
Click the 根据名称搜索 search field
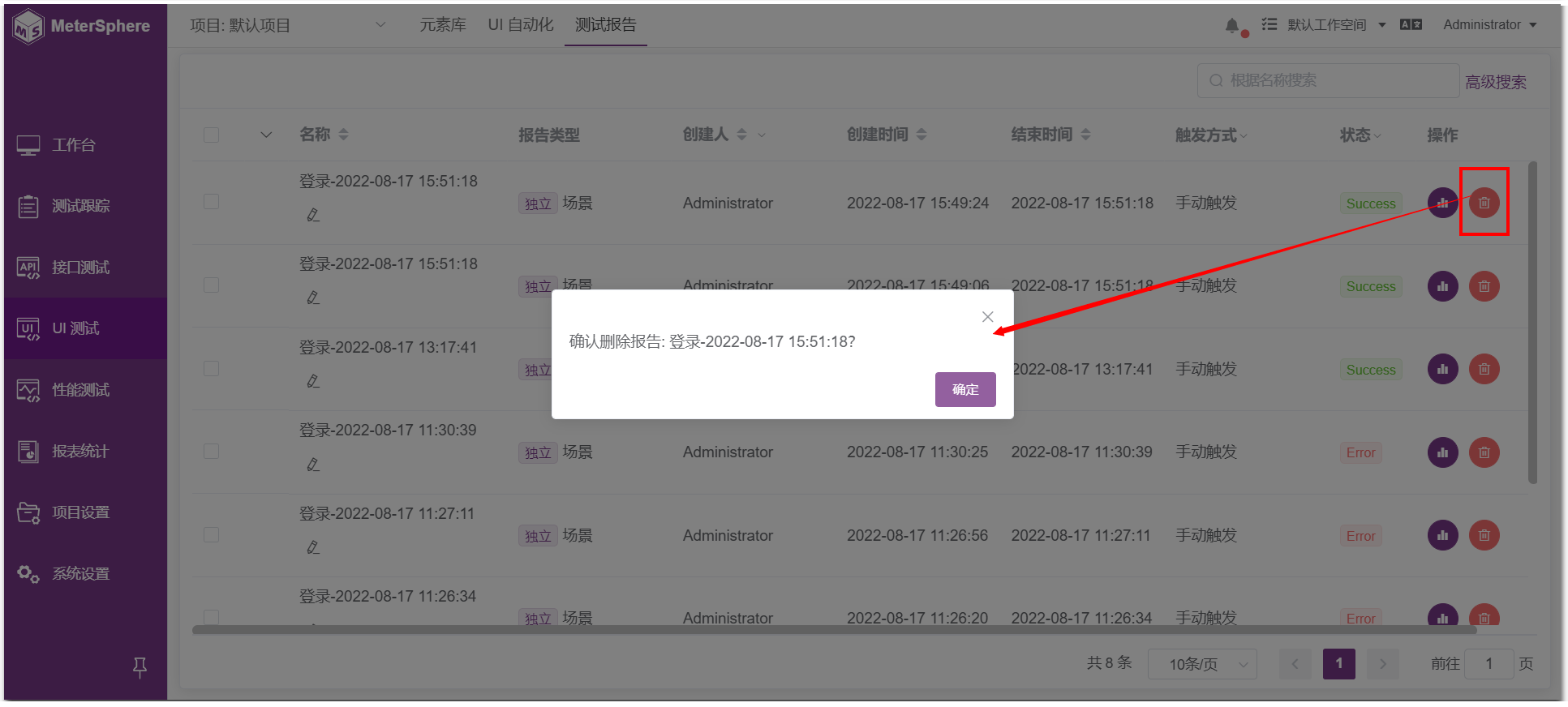click(1328, 80)
